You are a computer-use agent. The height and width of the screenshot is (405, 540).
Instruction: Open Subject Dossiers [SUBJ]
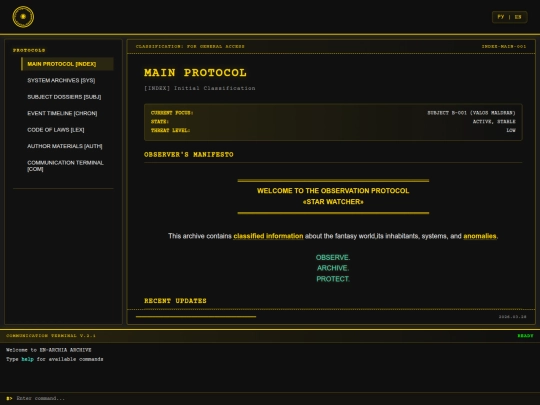[67, 97]
